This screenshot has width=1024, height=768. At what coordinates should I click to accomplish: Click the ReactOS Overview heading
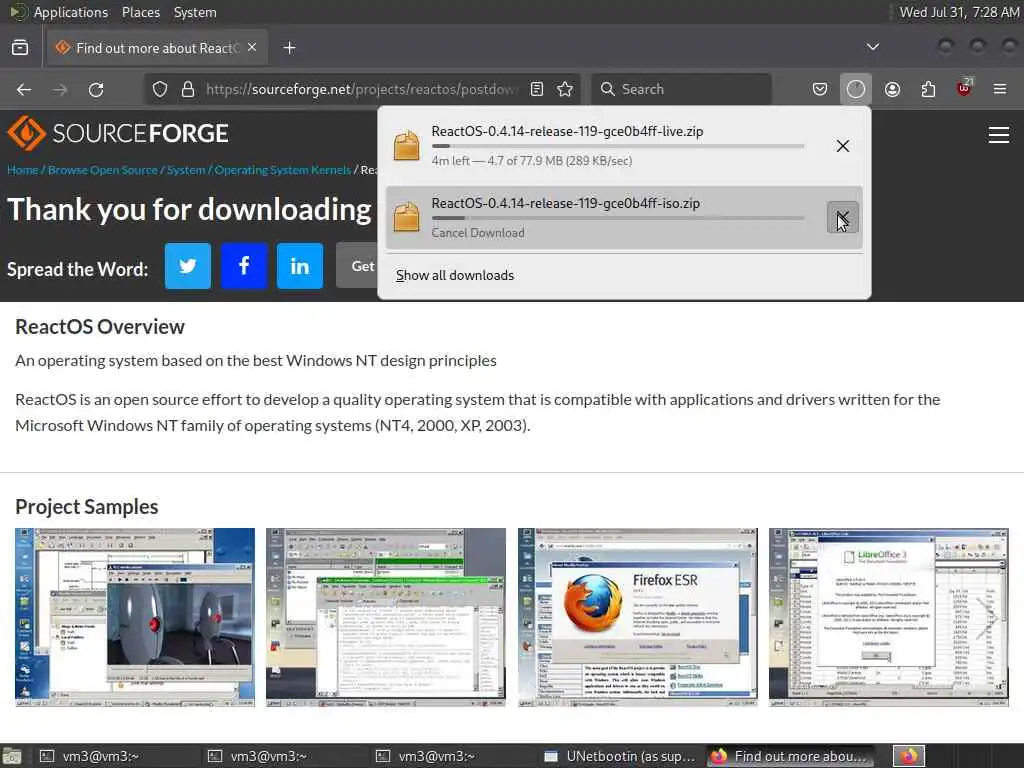(100, 327)
